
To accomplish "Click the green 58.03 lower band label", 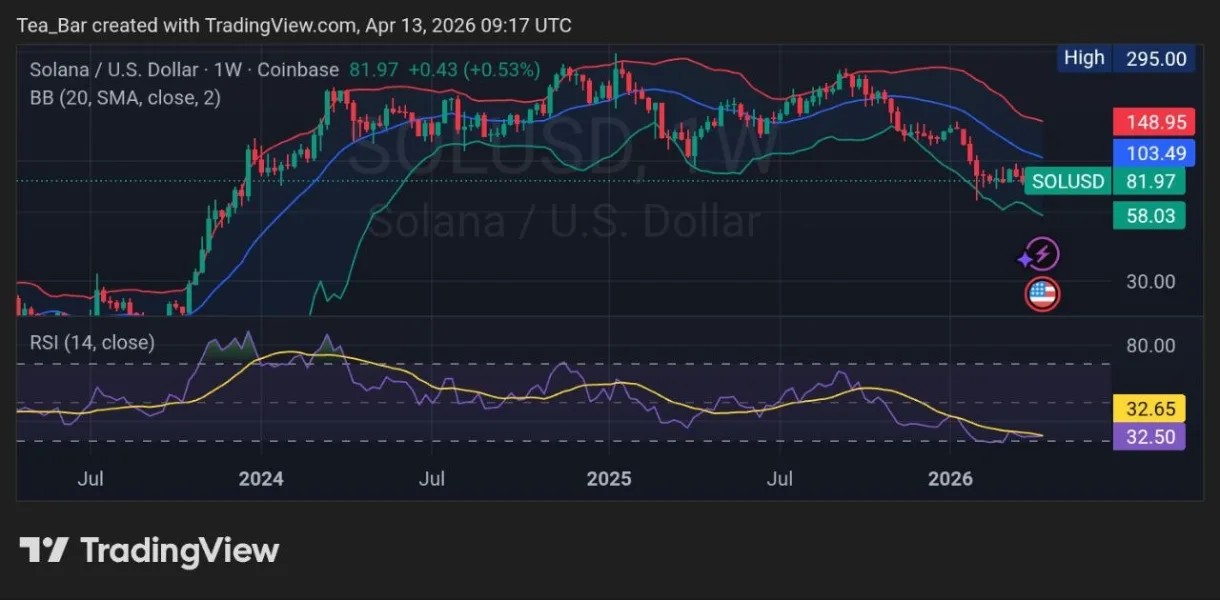I will pos(1149,215).
